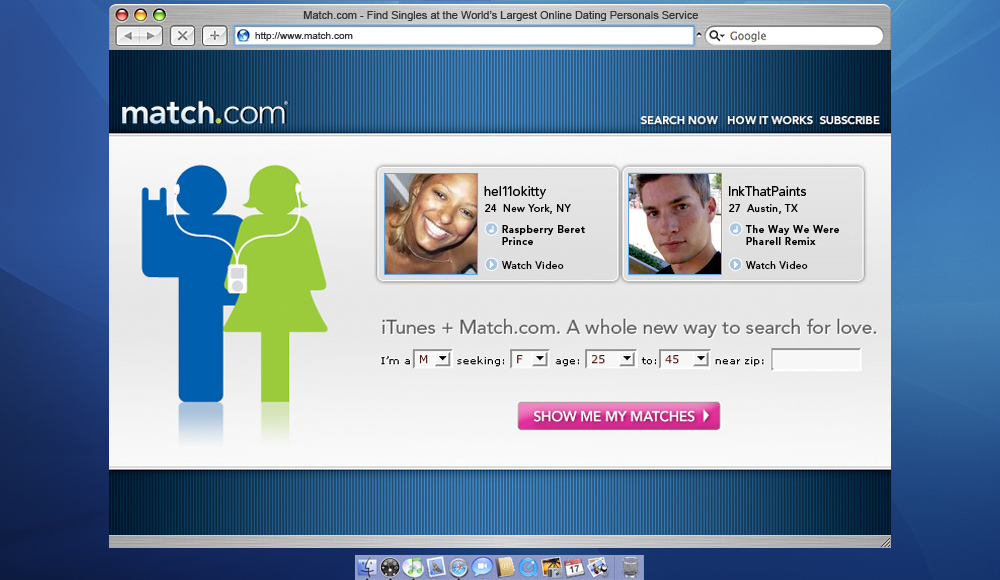This screenshot has height=580, width=1000.
Task: Open Safari compass icon in dock
Action: coord(459,567)
